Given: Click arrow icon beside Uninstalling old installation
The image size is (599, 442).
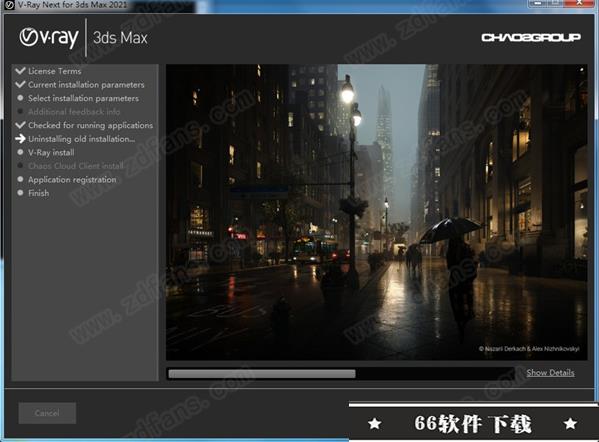Looking at the screenshot, I should point(20,139).
